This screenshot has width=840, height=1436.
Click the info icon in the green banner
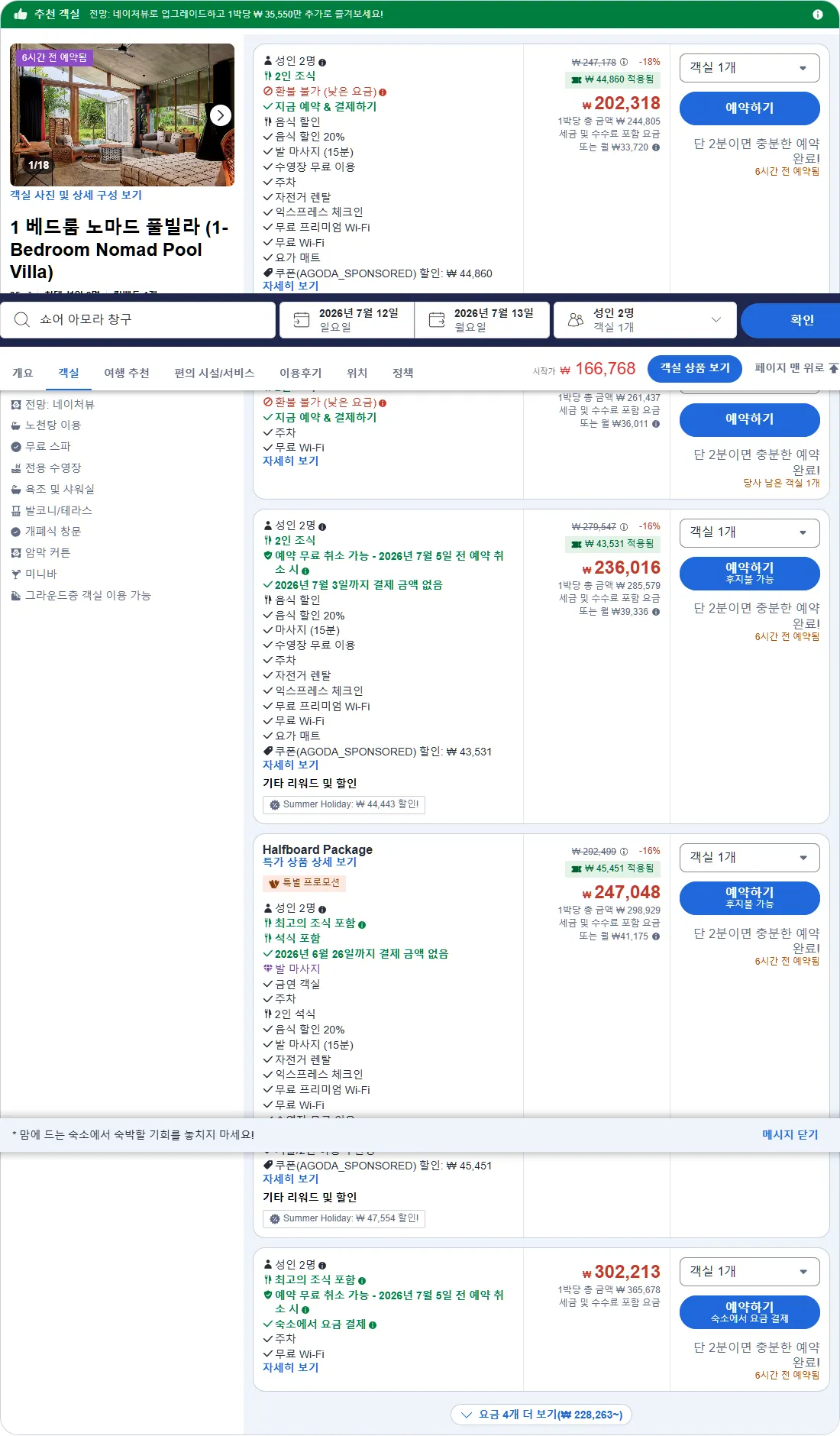click(x=818, y=15)
